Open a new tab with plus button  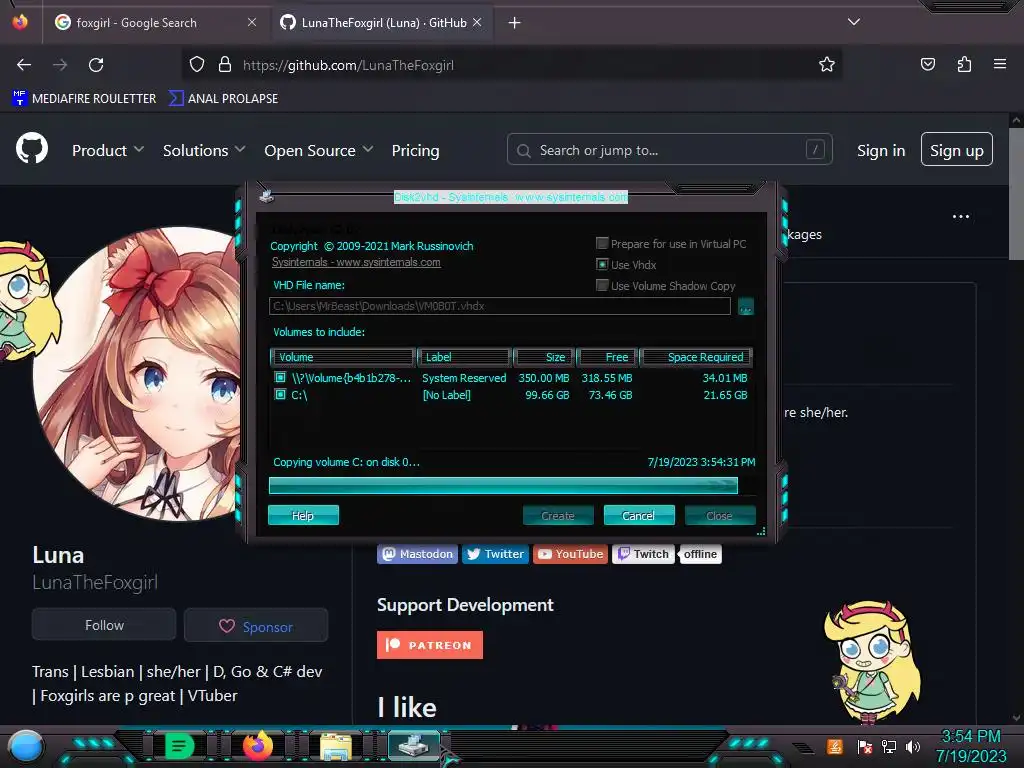[x=515, y=23]
